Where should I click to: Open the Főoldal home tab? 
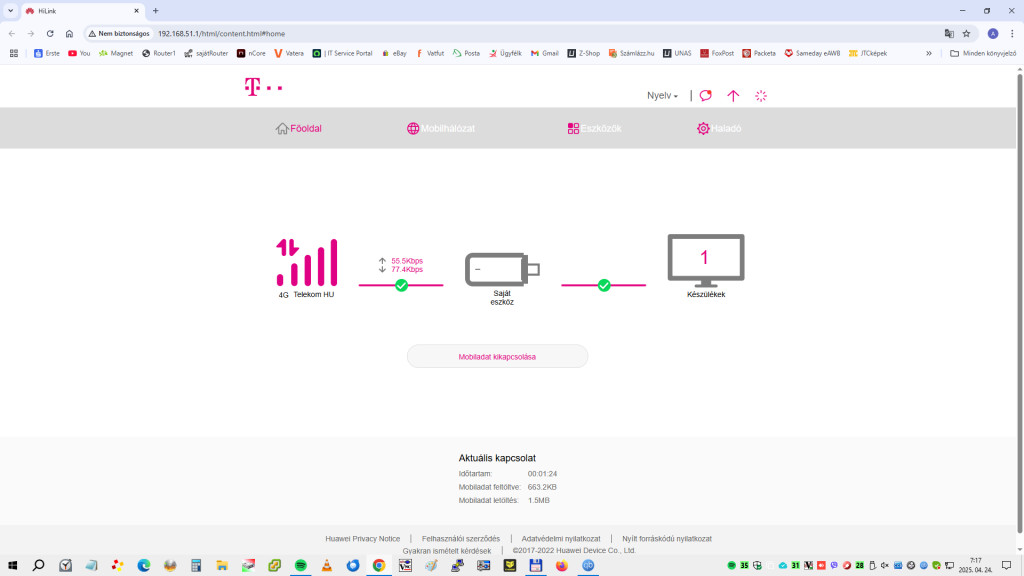coord(298,129)
